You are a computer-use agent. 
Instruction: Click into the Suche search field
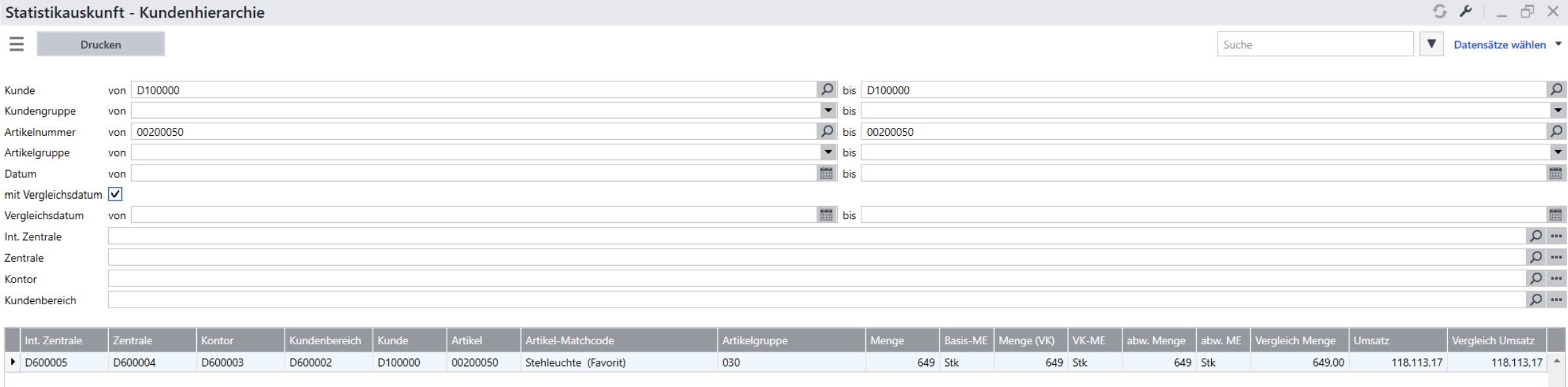coord(1314,45)
